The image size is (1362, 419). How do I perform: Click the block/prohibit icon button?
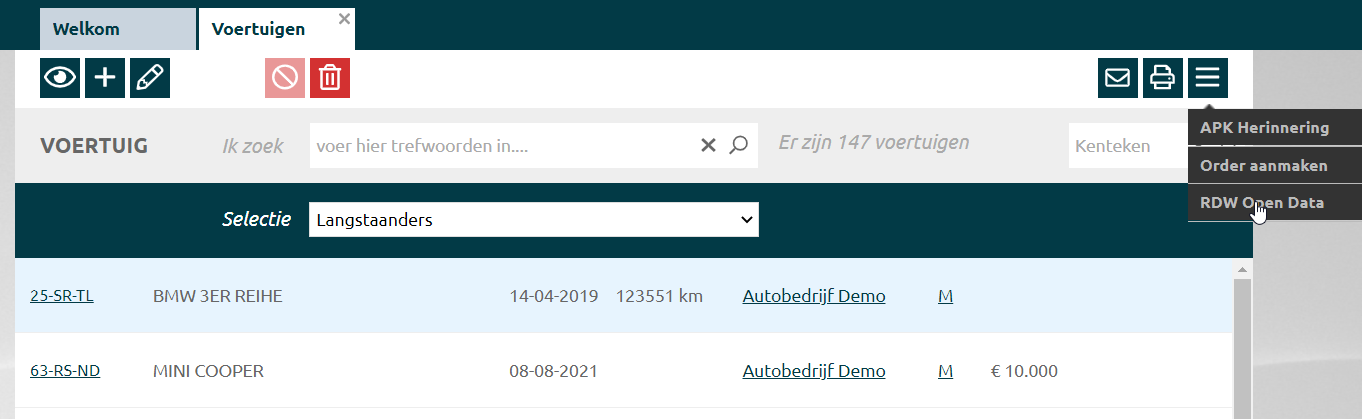tap(285, 78)
